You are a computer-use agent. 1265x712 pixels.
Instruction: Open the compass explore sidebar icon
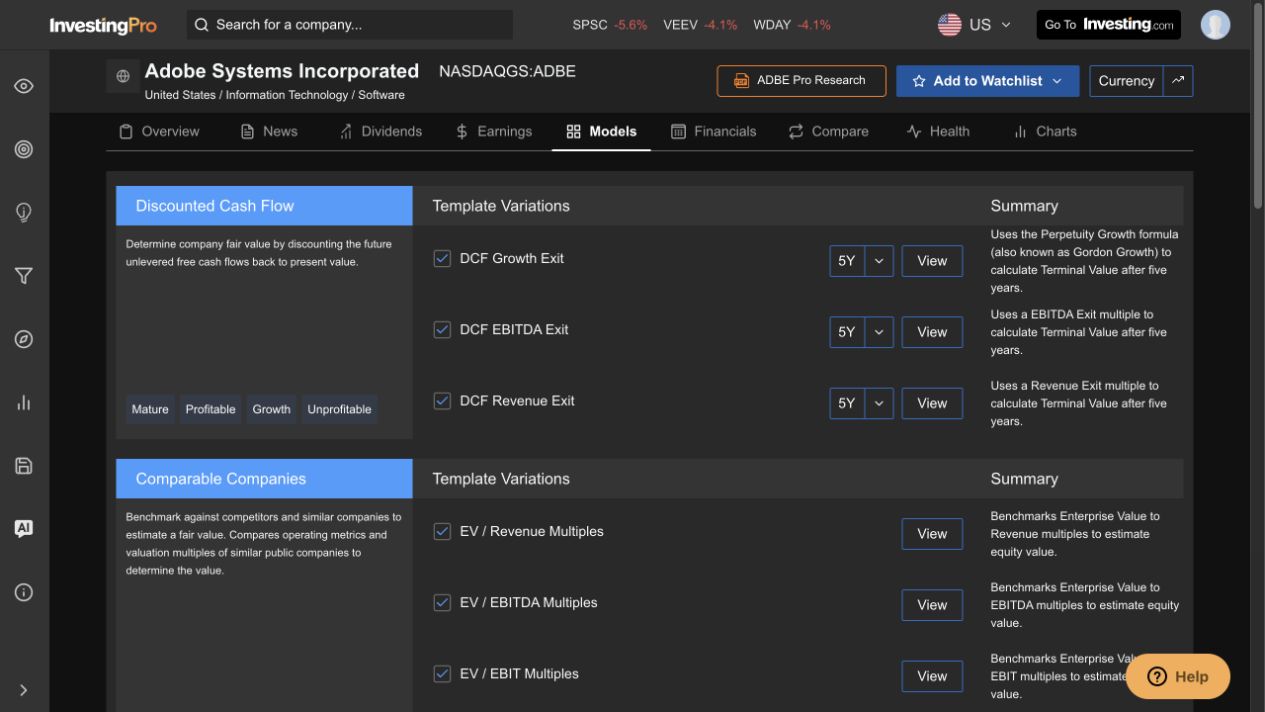point(24,339)
